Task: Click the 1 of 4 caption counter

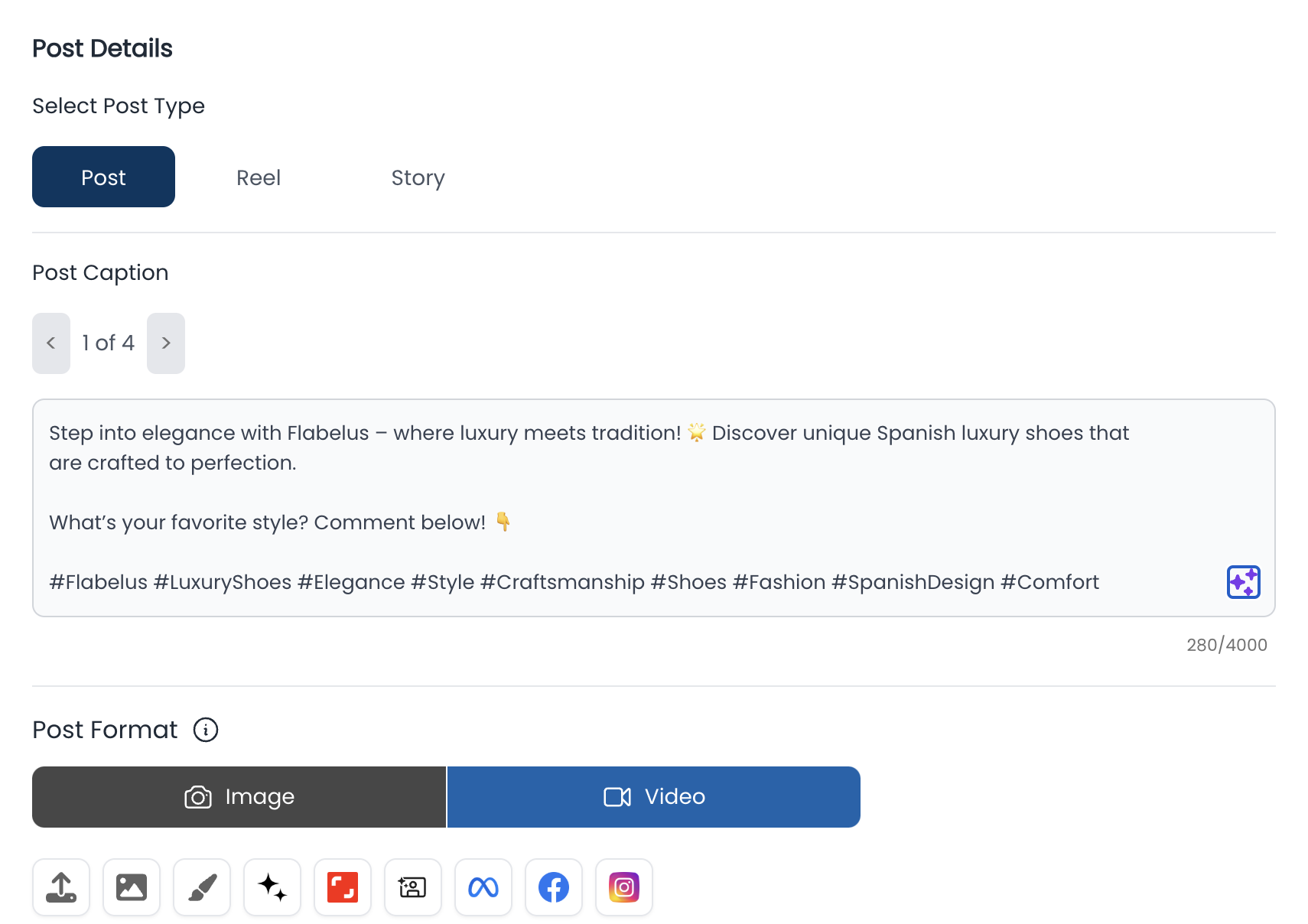Action: pos(109,343)
